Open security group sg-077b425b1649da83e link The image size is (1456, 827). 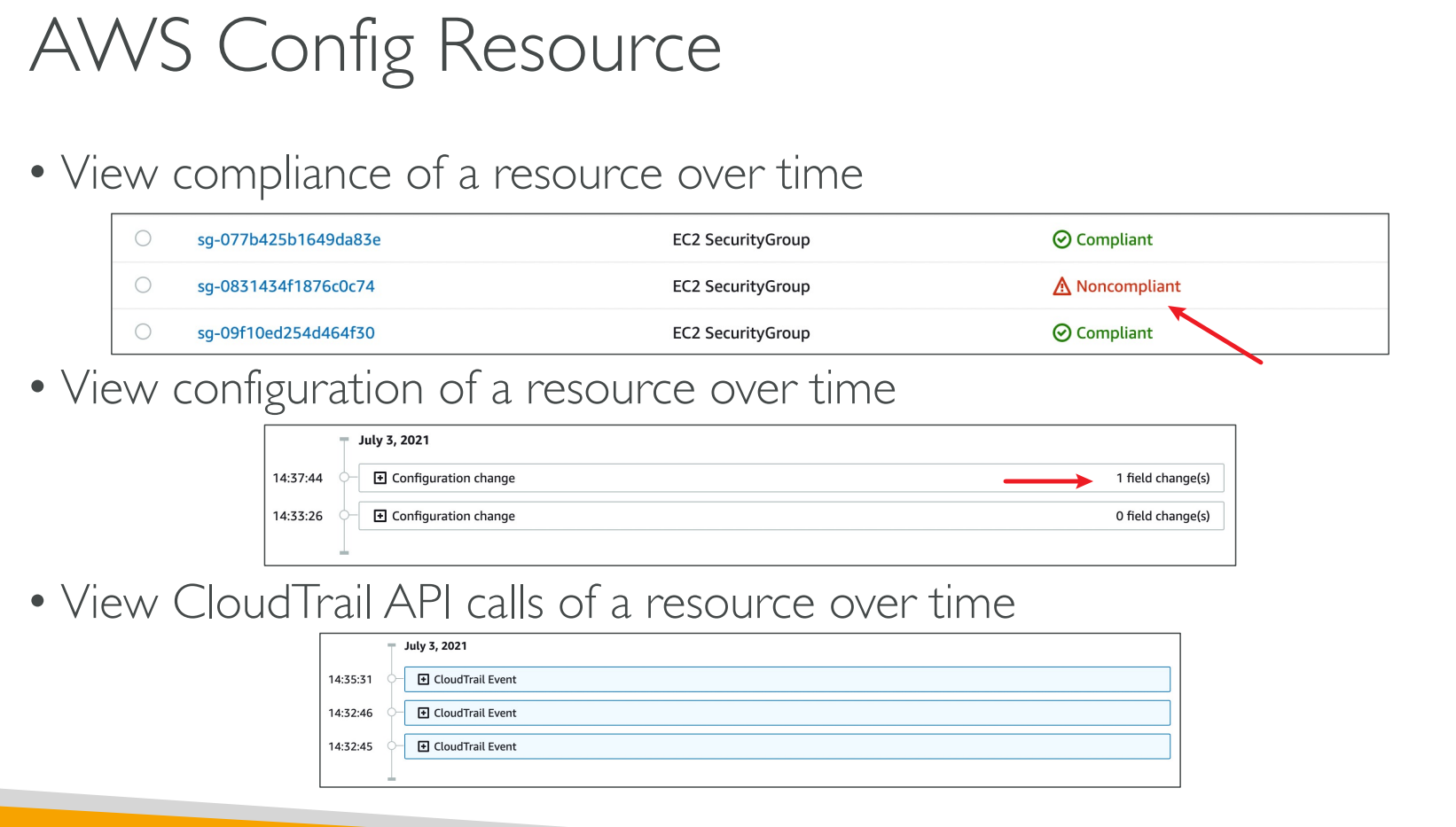click(x=288, y=239)
